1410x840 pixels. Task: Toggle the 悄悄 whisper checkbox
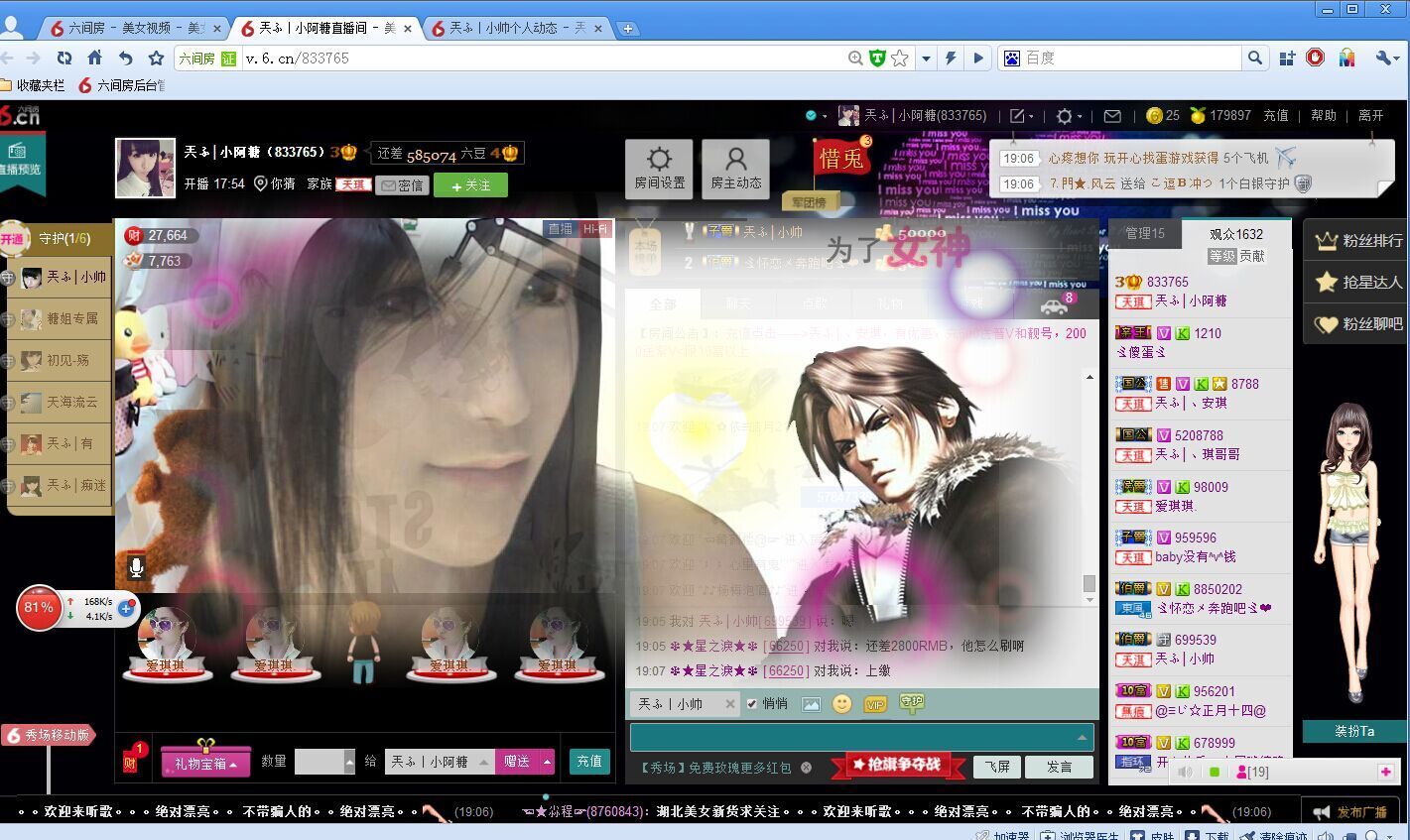[752, 704]
